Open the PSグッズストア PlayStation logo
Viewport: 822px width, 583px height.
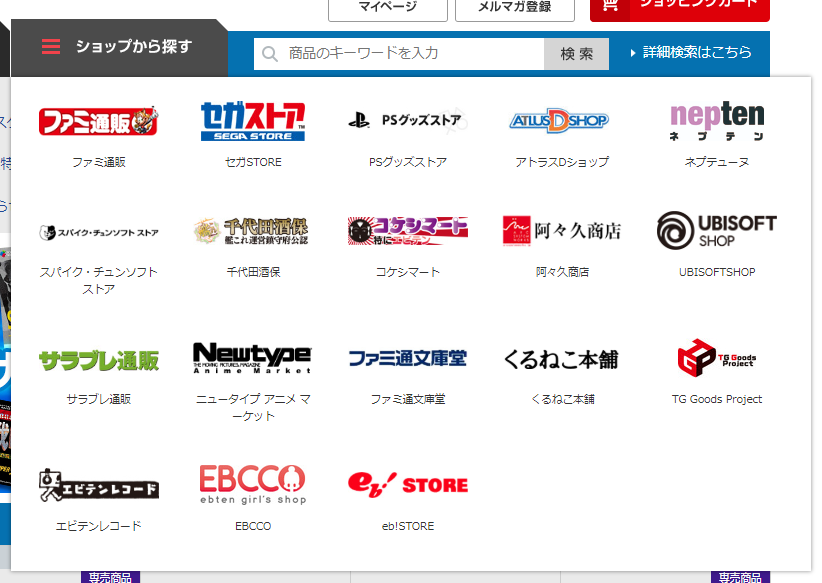(x=407, y=121)
